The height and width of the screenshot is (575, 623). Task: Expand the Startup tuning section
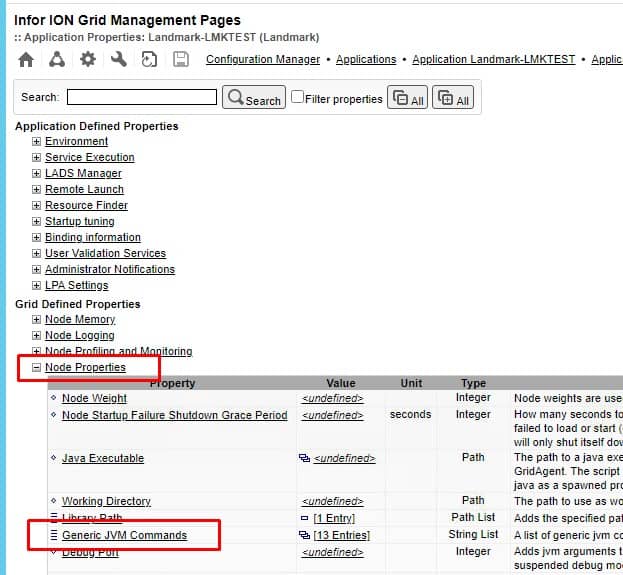(36, 221)
